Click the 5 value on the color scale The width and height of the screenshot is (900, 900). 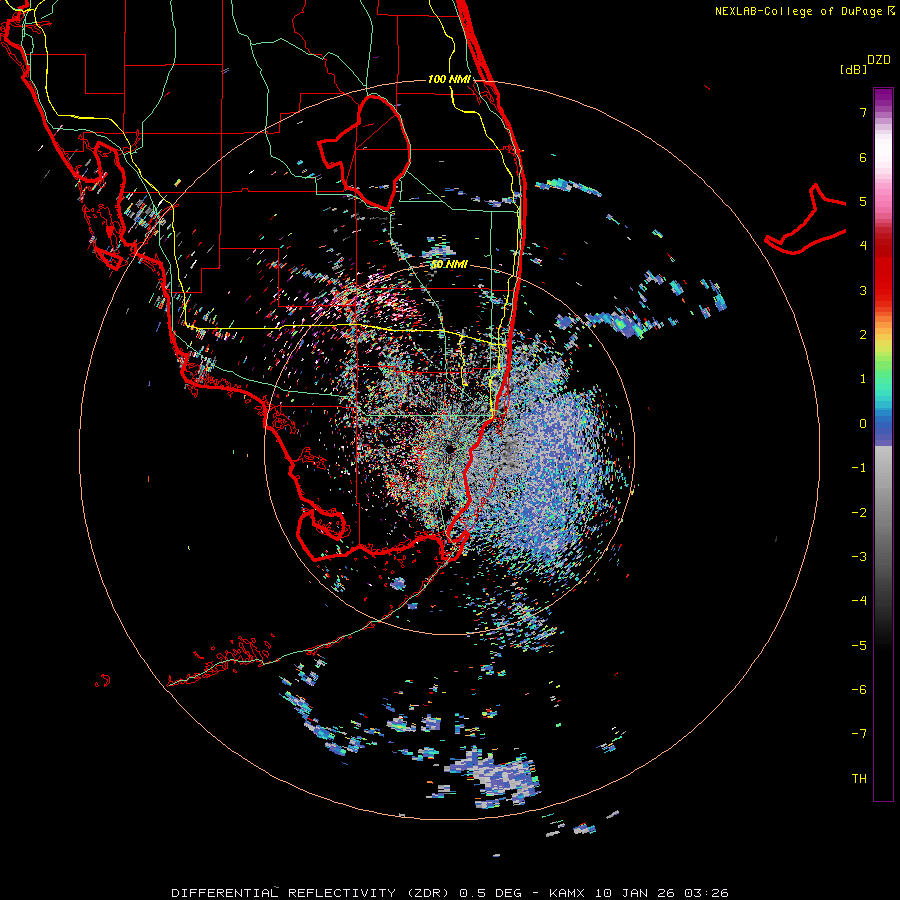click(x=863, y=201)
